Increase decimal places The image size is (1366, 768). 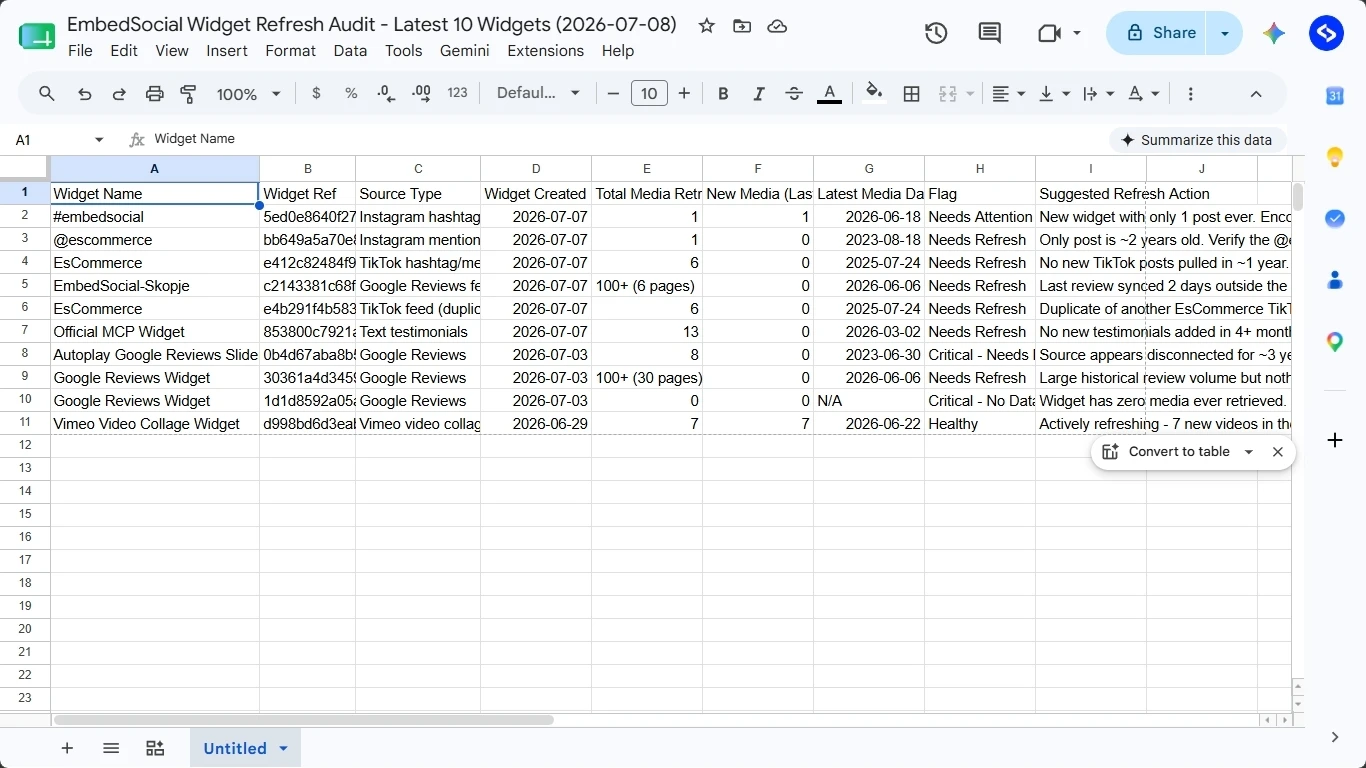421,93
